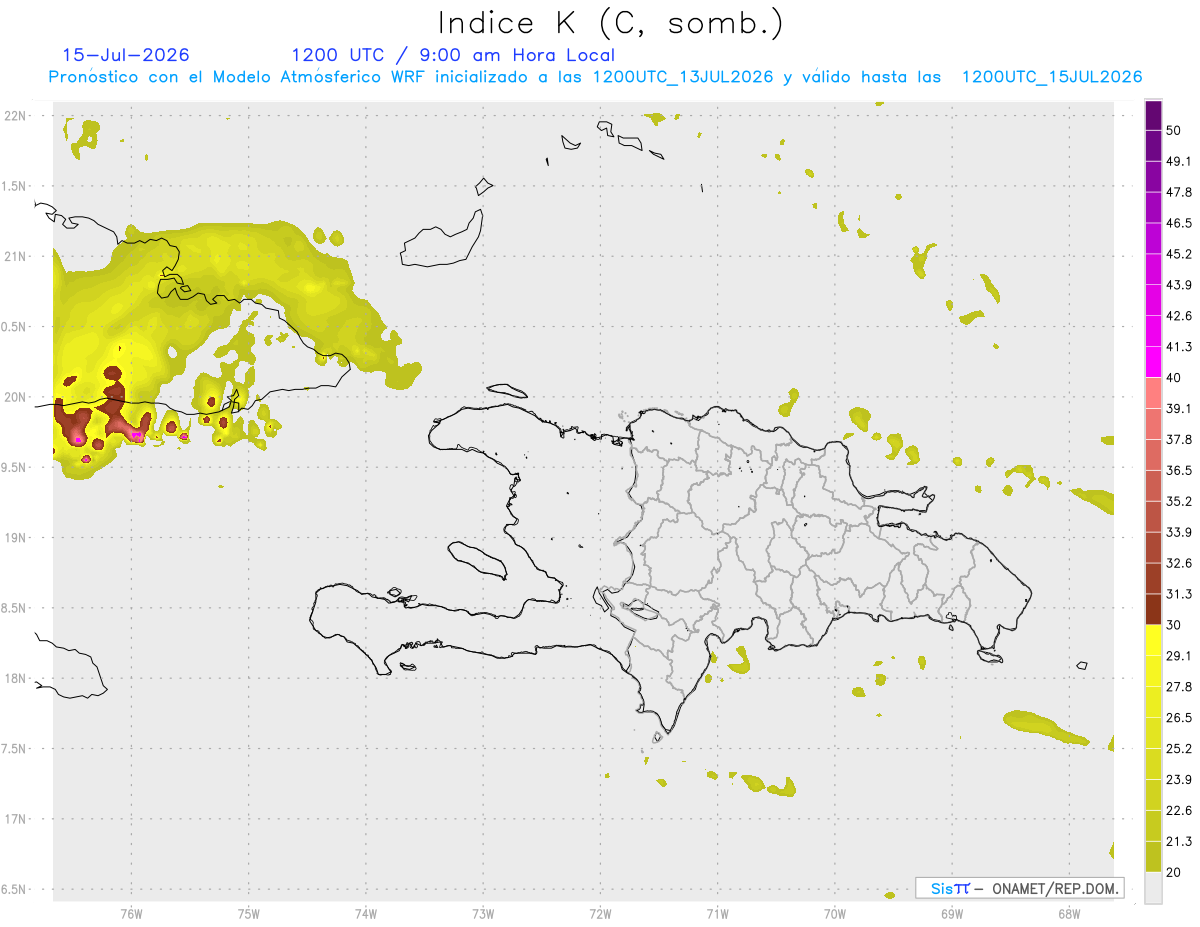Click the colorbar value '49.1'

[1180, 161]
